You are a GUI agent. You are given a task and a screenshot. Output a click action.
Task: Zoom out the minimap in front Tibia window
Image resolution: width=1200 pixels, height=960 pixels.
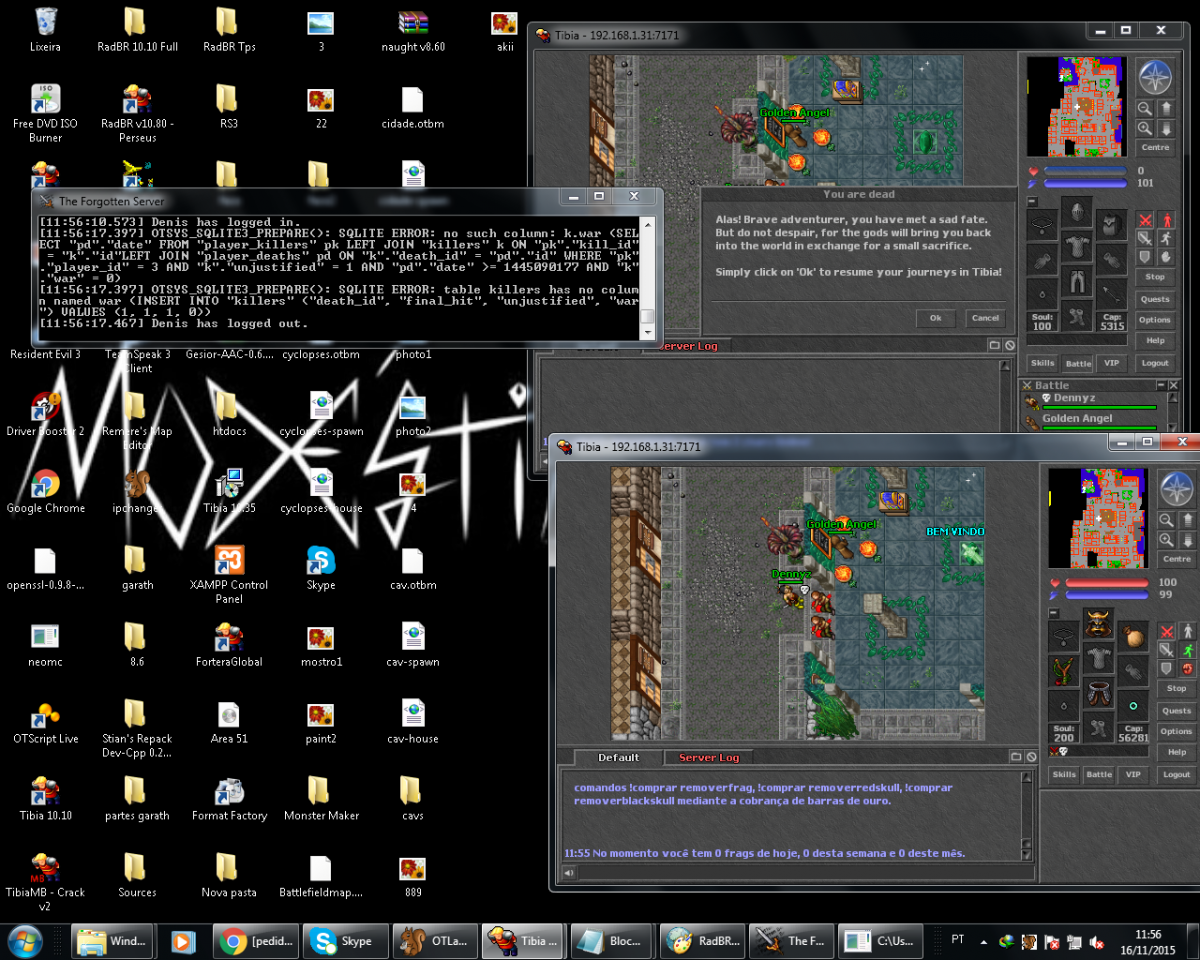pos(1166,520)
